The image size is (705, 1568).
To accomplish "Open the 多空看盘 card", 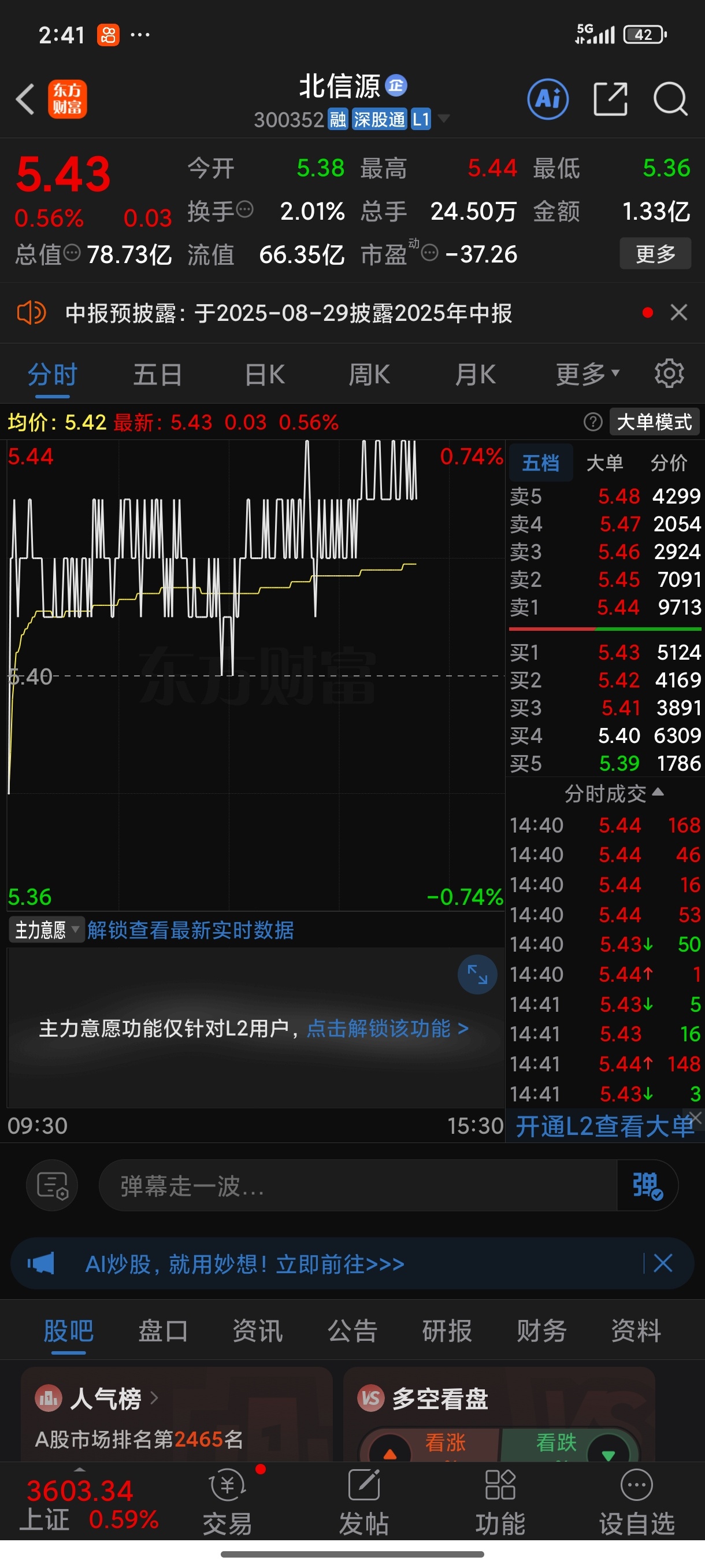I will [499, 1414].
